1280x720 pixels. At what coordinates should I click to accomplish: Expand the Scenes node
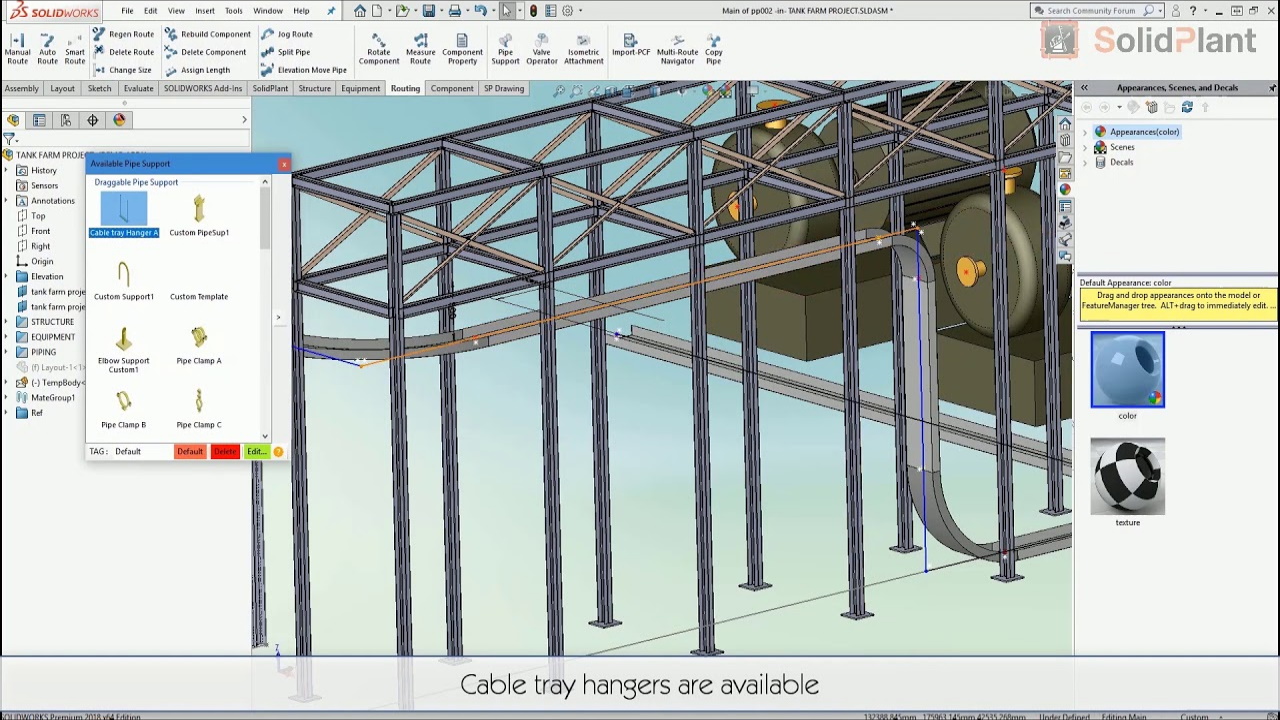(x=1086, y=147)
